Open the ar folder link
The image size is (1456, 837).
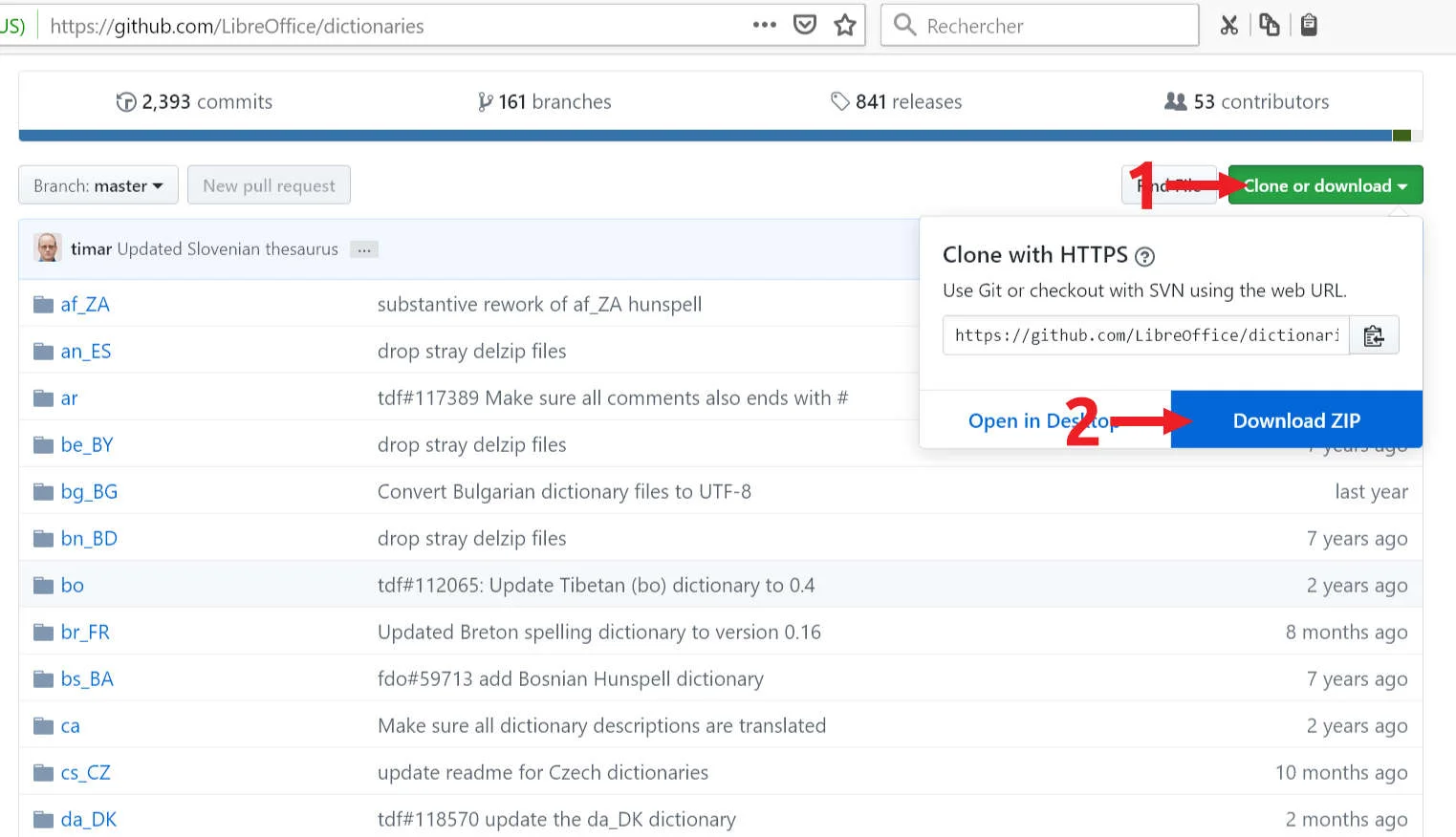tap(69, 398)
